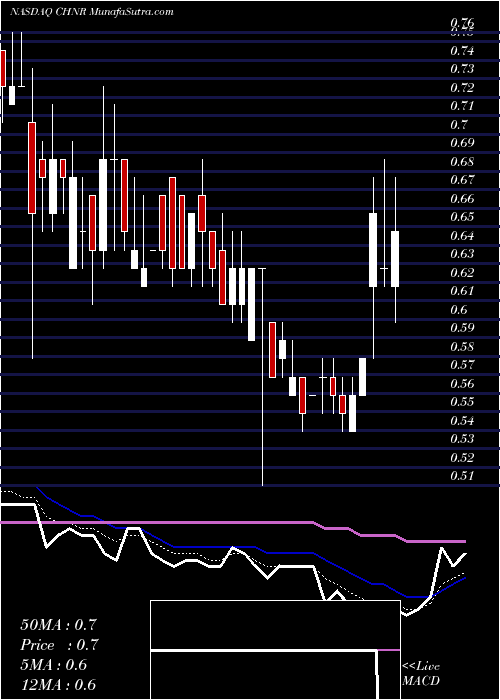This screenshot has width=500, height=700.
Task: Click the 0.68 price axis label
Action: (x=462, y=162)
